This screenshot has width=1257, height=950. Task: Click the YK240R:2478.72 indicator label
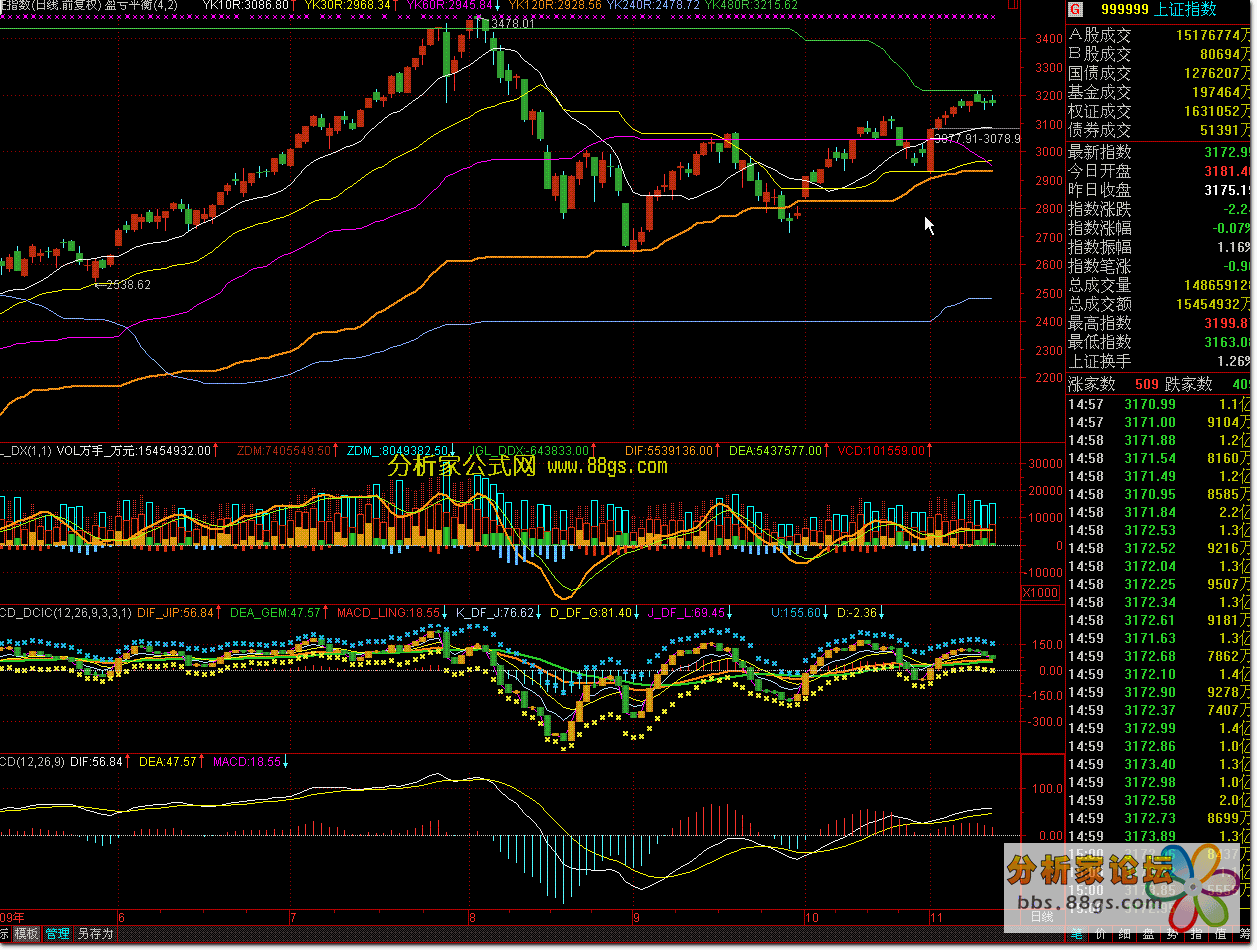click(654, 6)
